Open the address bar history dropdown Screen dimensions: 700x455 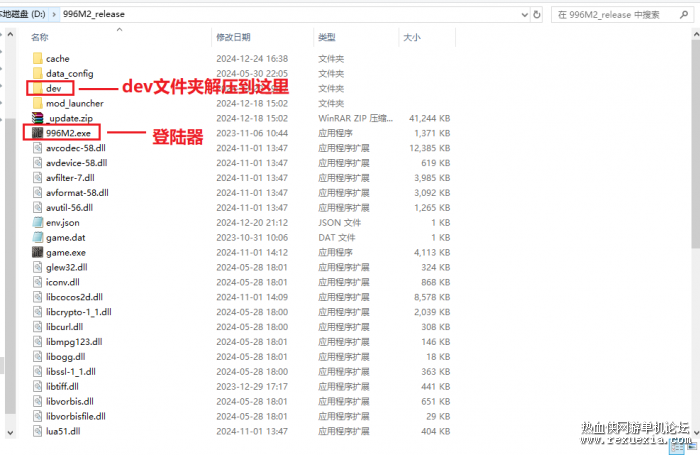(525, 15)
